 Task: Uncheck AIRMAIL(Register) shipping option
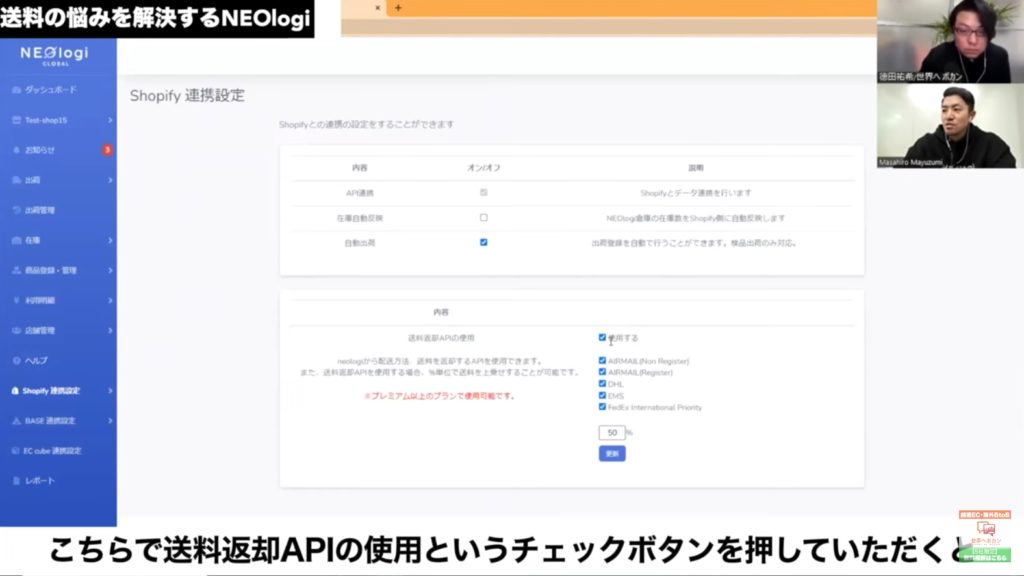[602, 372]
